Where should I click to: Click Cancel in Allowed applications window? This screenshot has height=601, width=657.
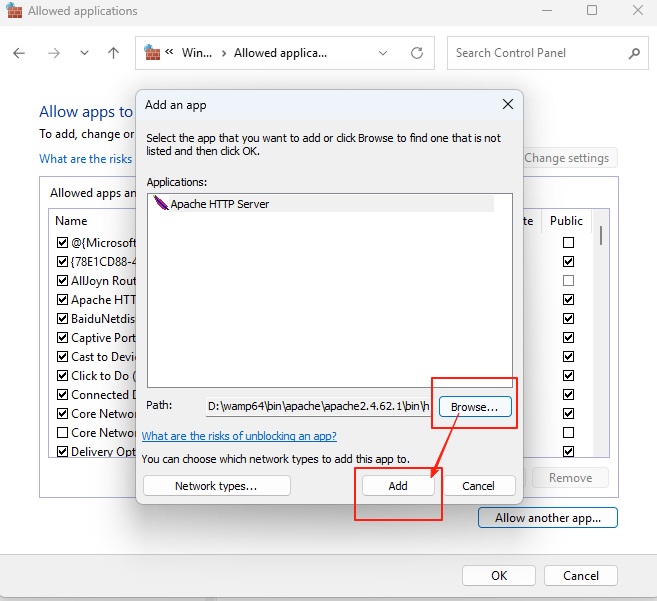tap(580, 576)
